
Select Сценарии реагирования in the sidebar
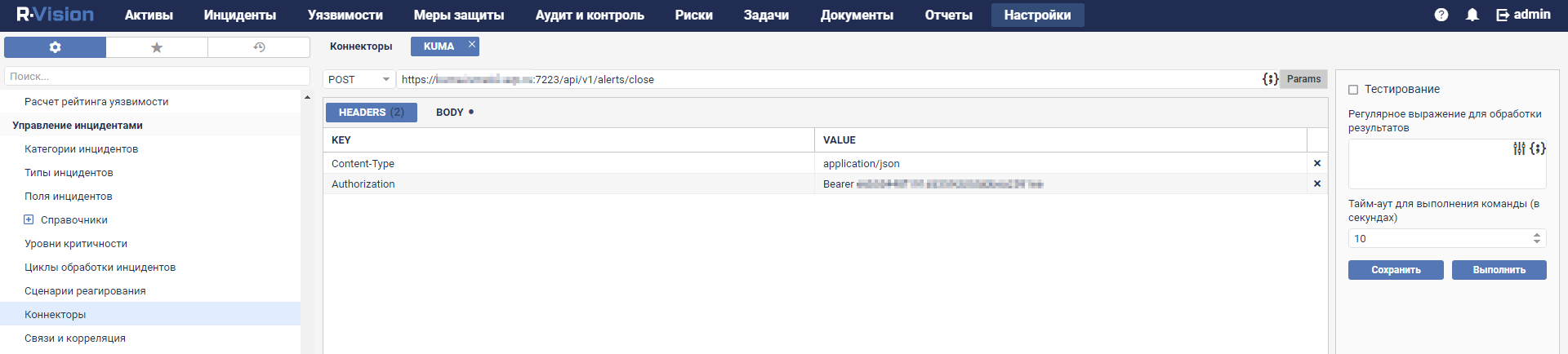(85, 291)
